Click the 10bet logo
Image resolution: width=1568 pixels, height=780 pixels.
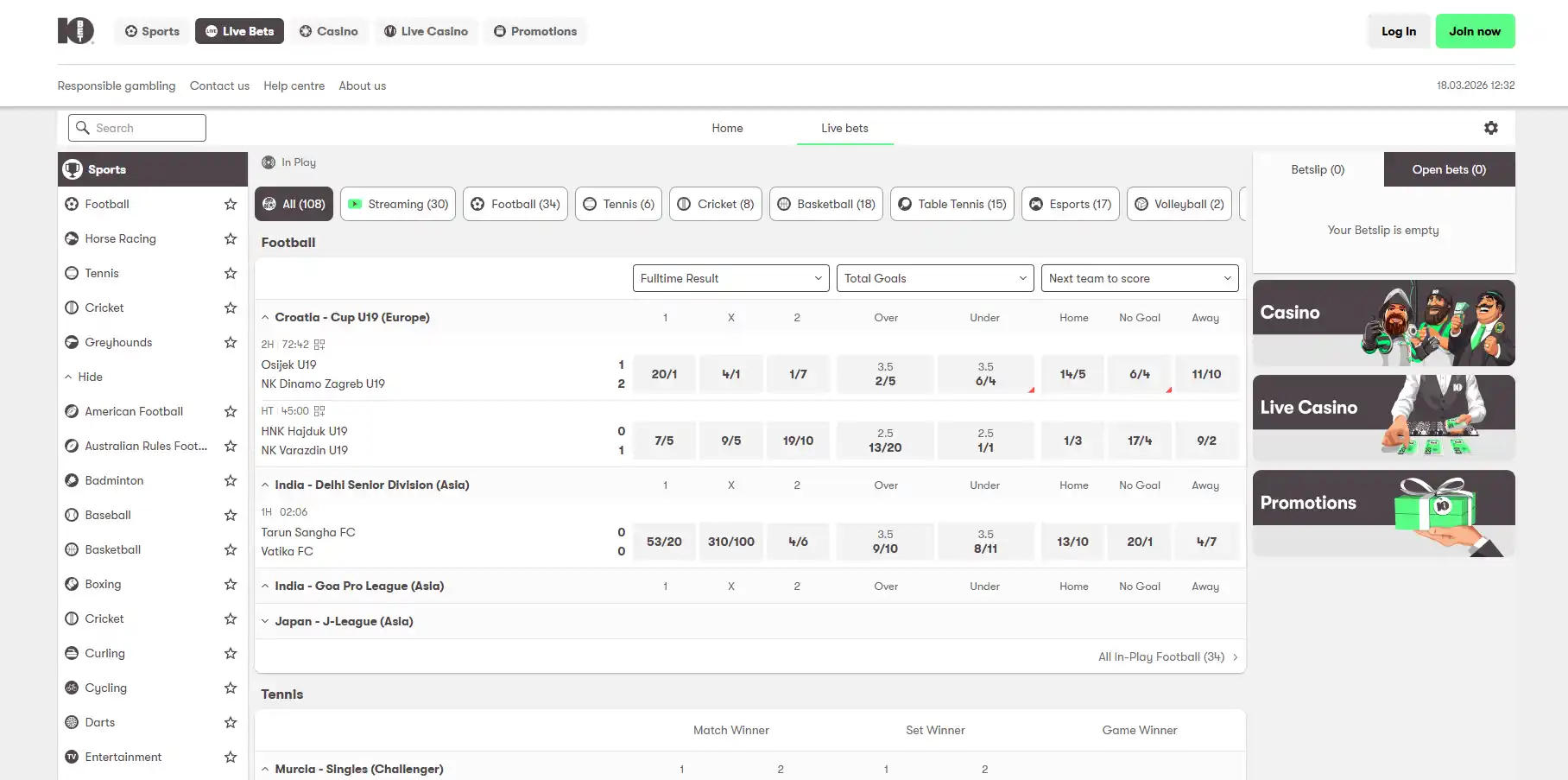click(76, 31)
